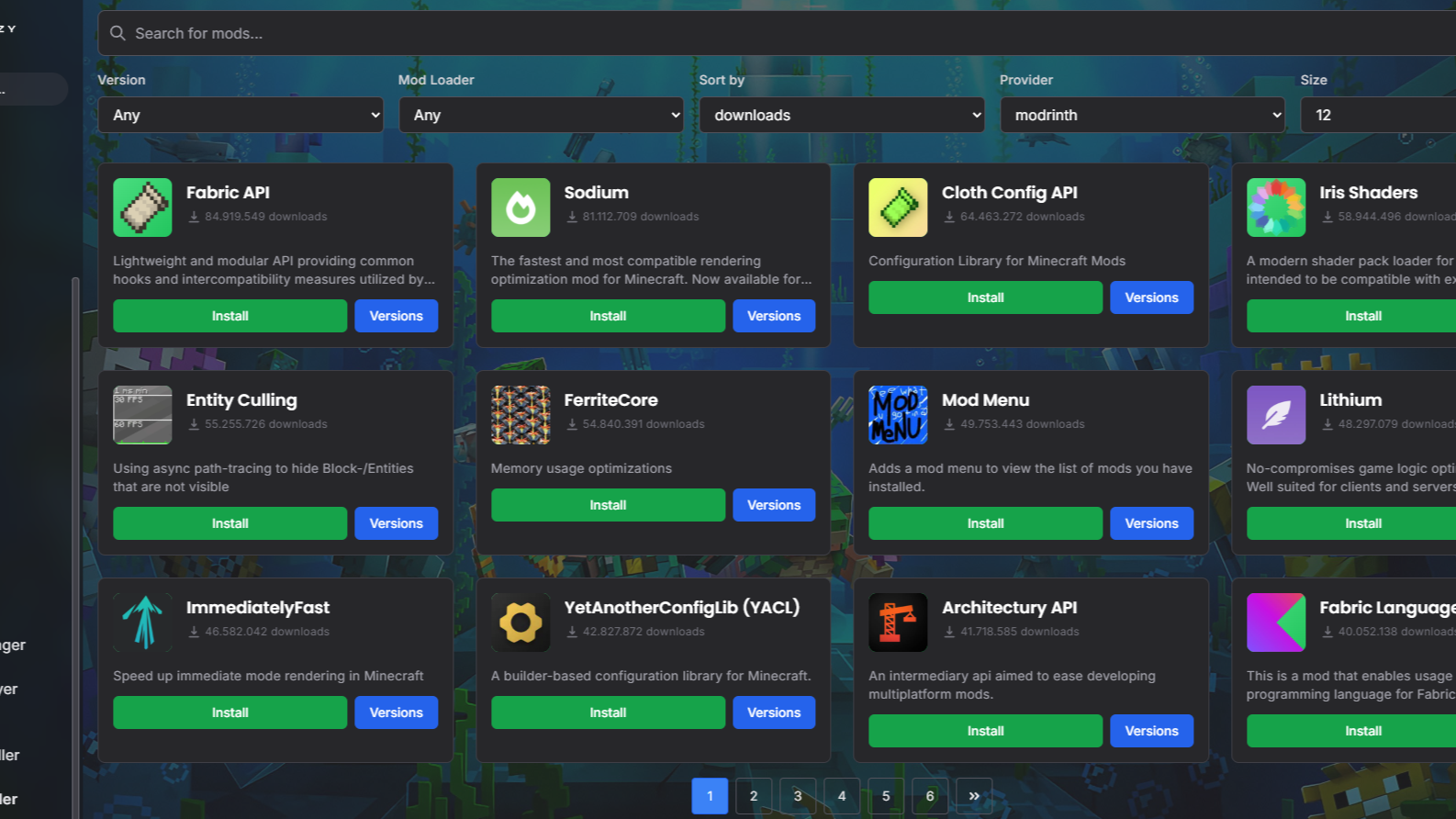Go to page 2 of results
The width and height of the screenshot is (1456, 819).
pos(754,796)
